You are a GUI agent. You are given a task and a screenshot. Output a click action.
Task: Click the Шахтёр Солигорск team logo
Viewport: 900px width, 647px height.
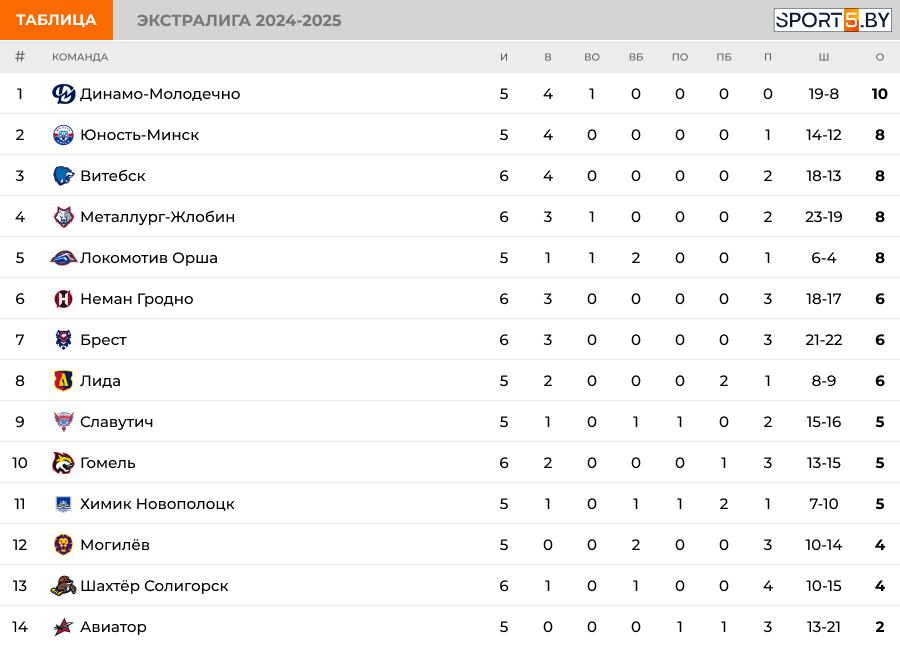pos(63,586)
